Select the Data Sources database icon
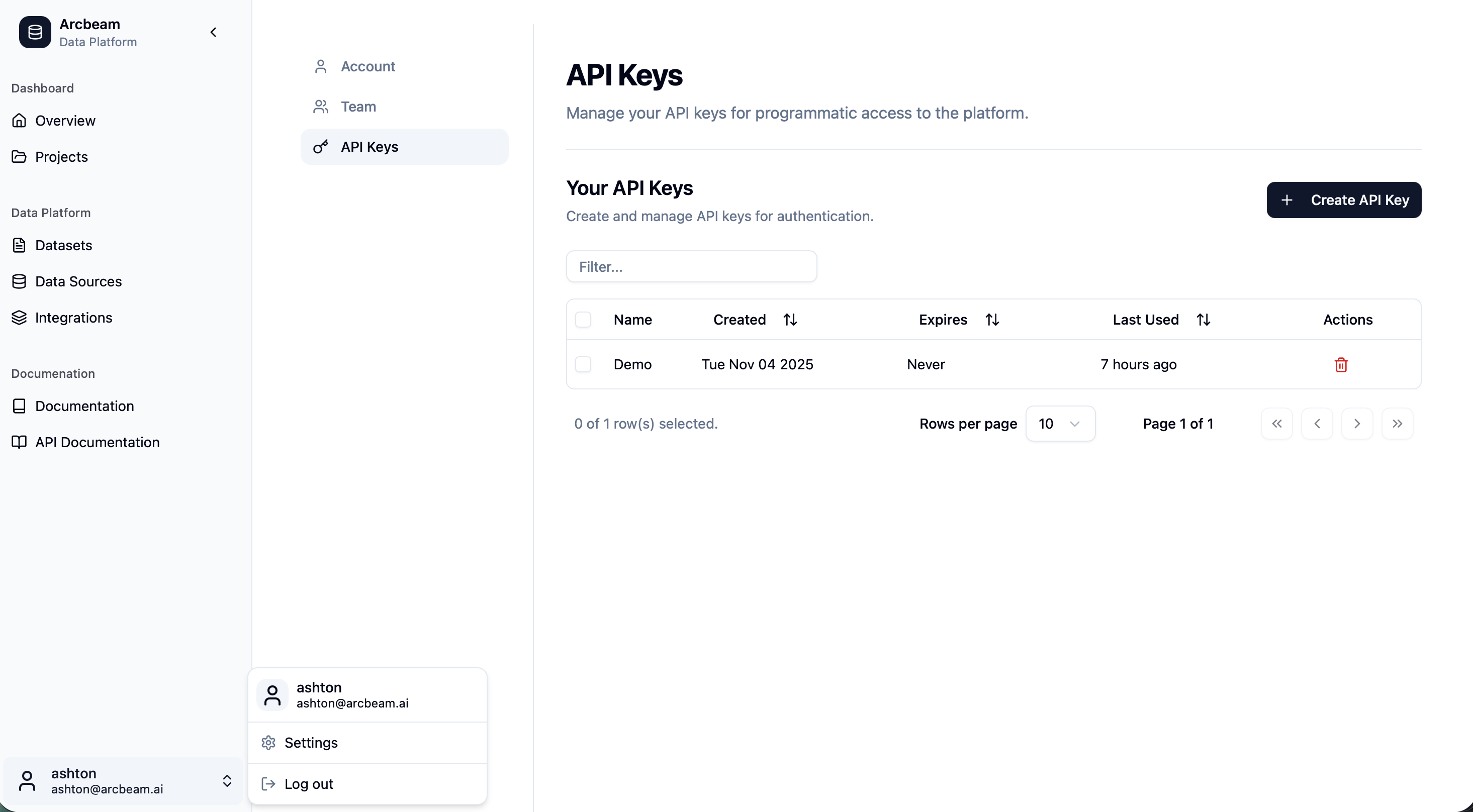Screen dimensions: 1473x812 (19, 281)
